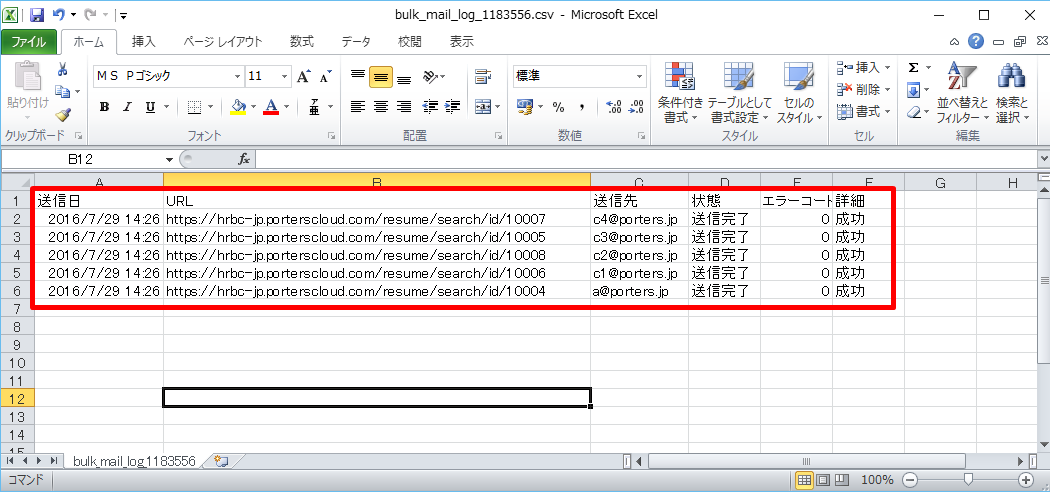Viewport: 1050px width, 492px height.
Task: Increase font size with large A
Action: point(303,76)
